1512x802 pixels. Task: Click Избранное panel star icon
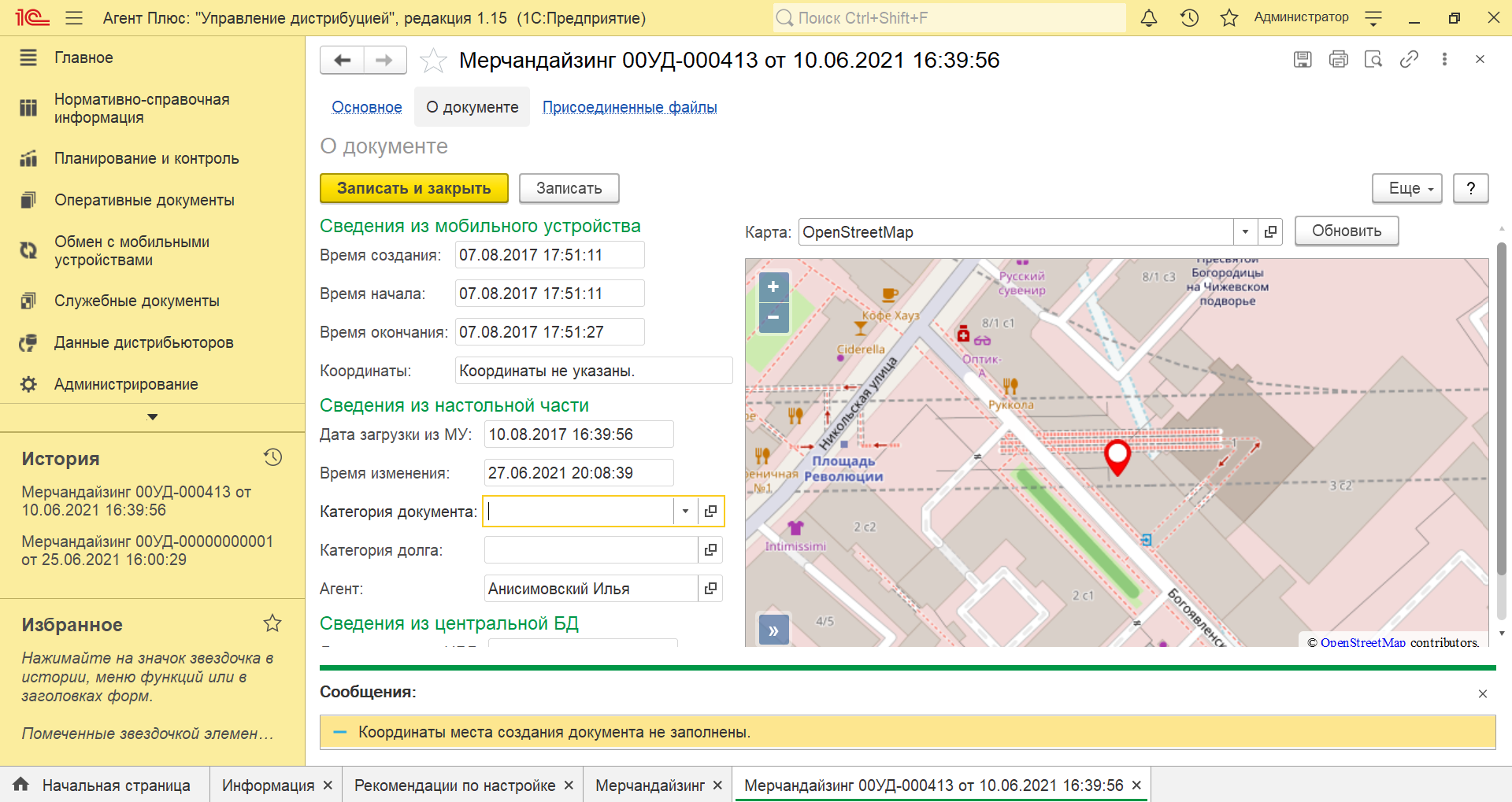(272, 623)
